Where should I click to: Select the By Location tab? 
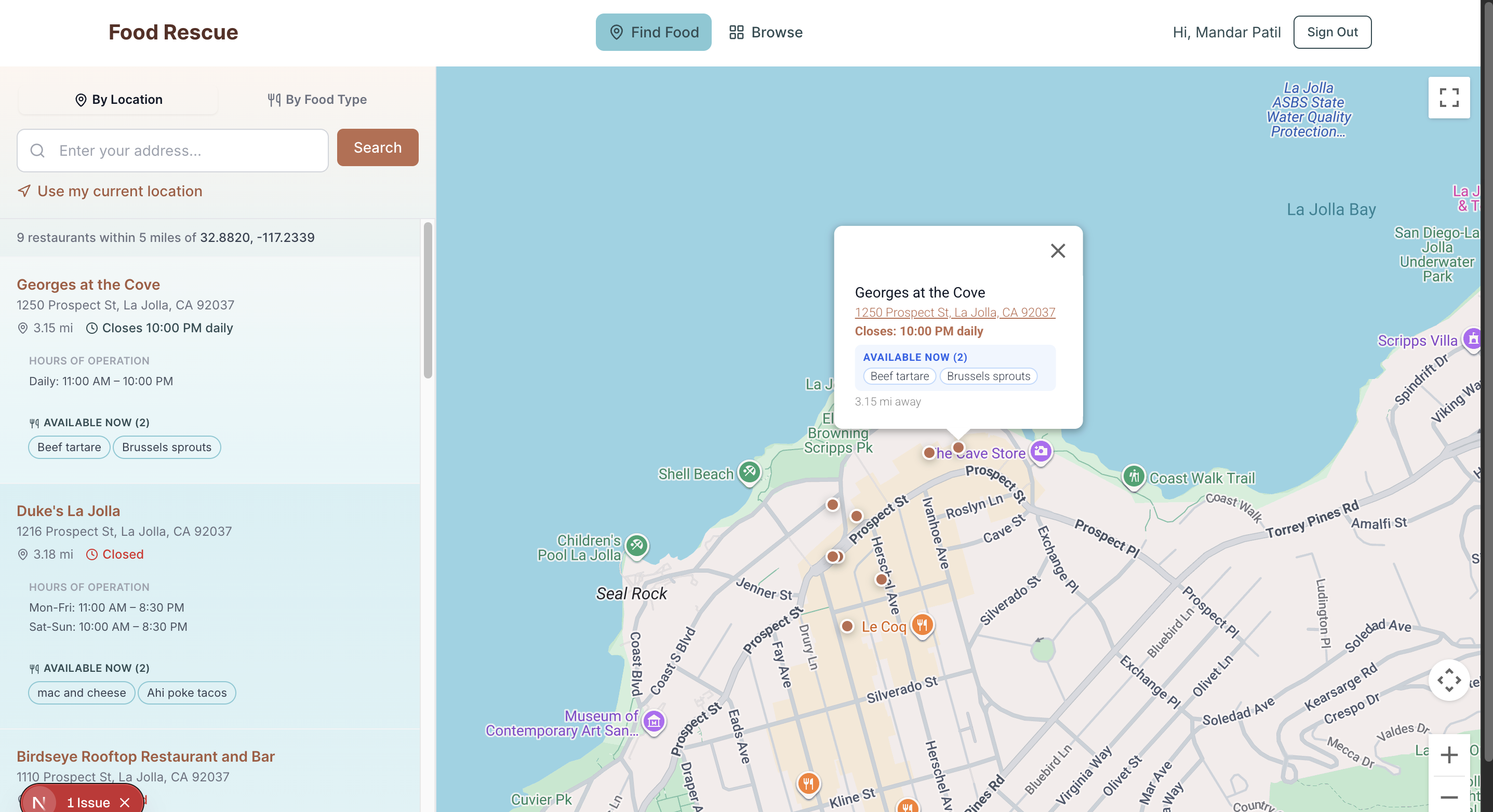pyautogui.click(x=119, y=100)
